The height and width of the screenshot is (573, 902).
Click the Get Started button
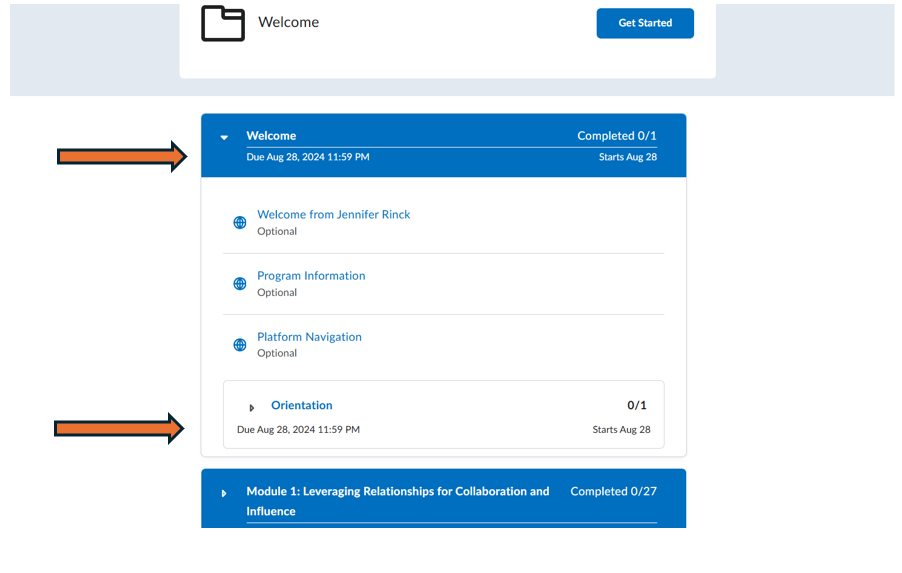(645, 23)
